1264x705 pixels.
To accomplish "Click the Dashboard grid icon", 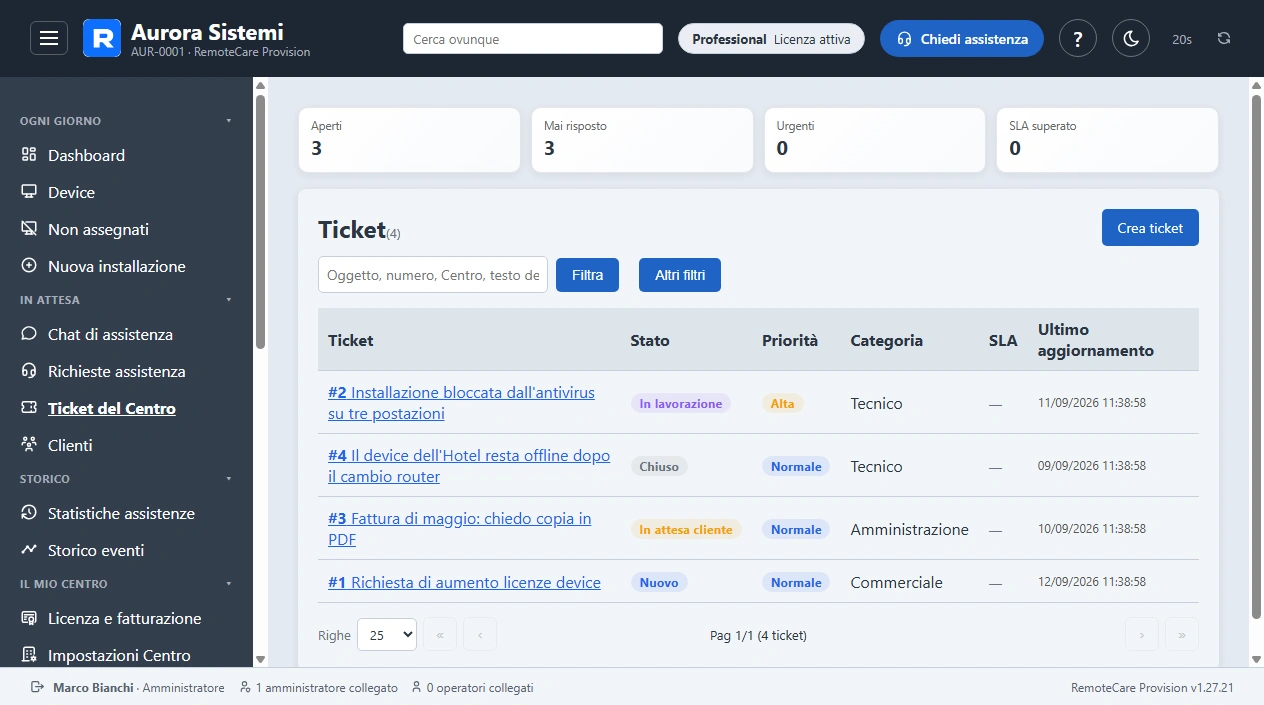I will pyautogui.click(x=29, y=155).
